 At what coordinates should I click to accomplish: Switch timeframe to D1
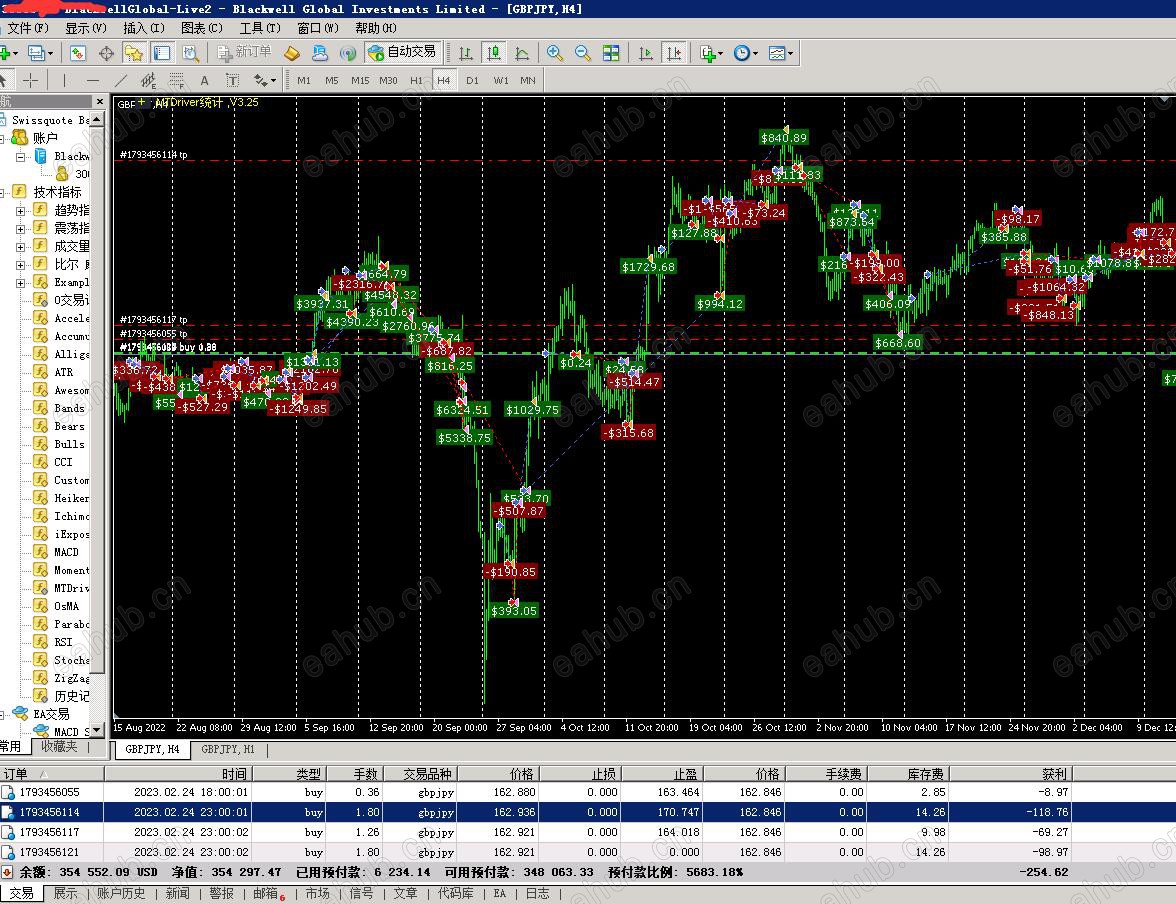pyautogui.click(x=472, y=80)
